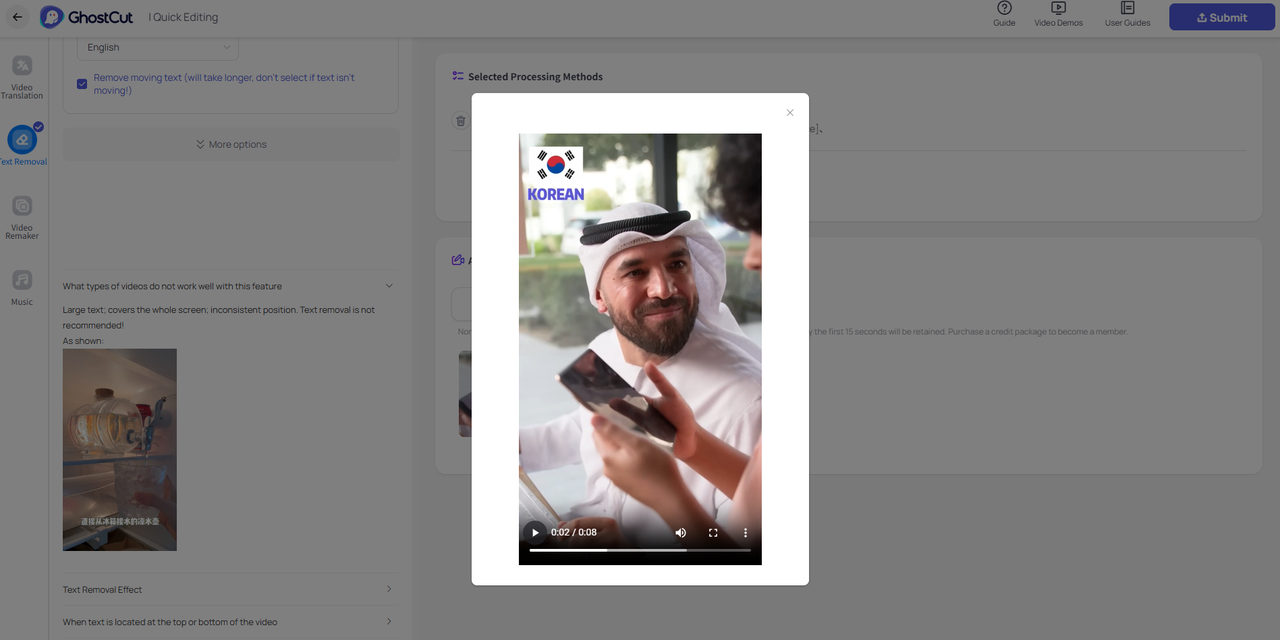The width and height of the screenshot is (1280, 640).
Task: Play the video preview
Action: tap(535, 533)
